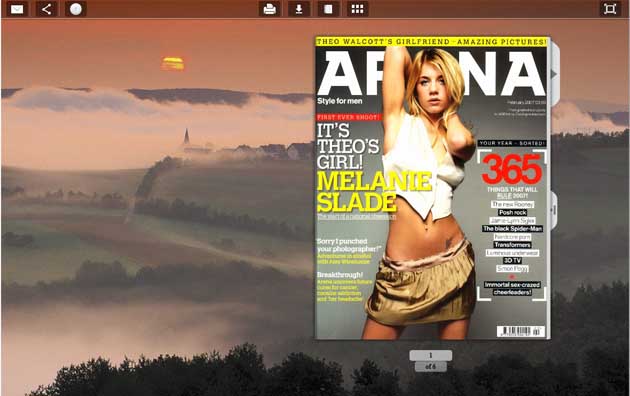Download the magazine with download arrow
Image resolution: width=630 pixels, height=396 pixels.
(299, 9)
